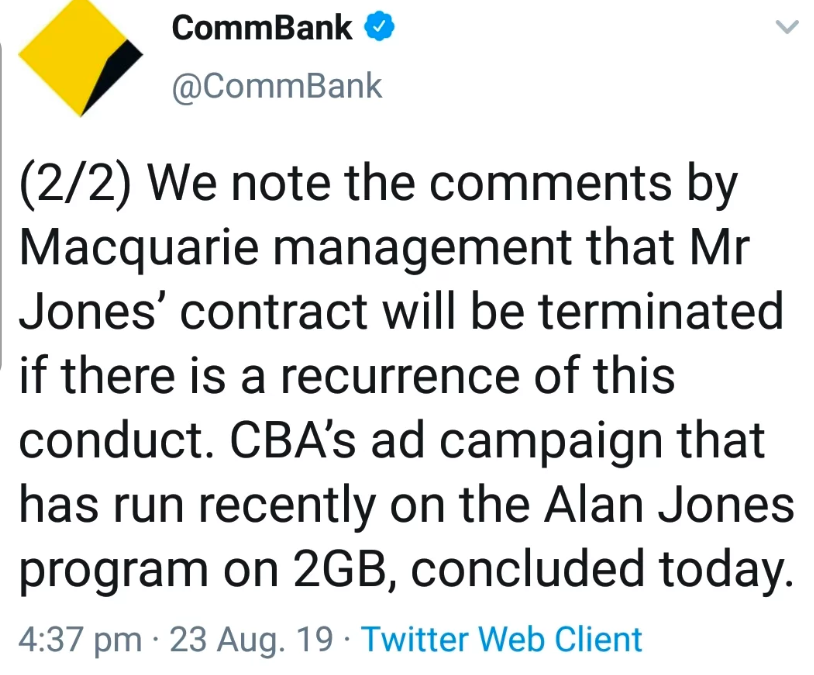This screenshot has height=675, width=814.
Task: Open the CommBank display name profile
Action: pyautogui.click(x=262, y=28)
